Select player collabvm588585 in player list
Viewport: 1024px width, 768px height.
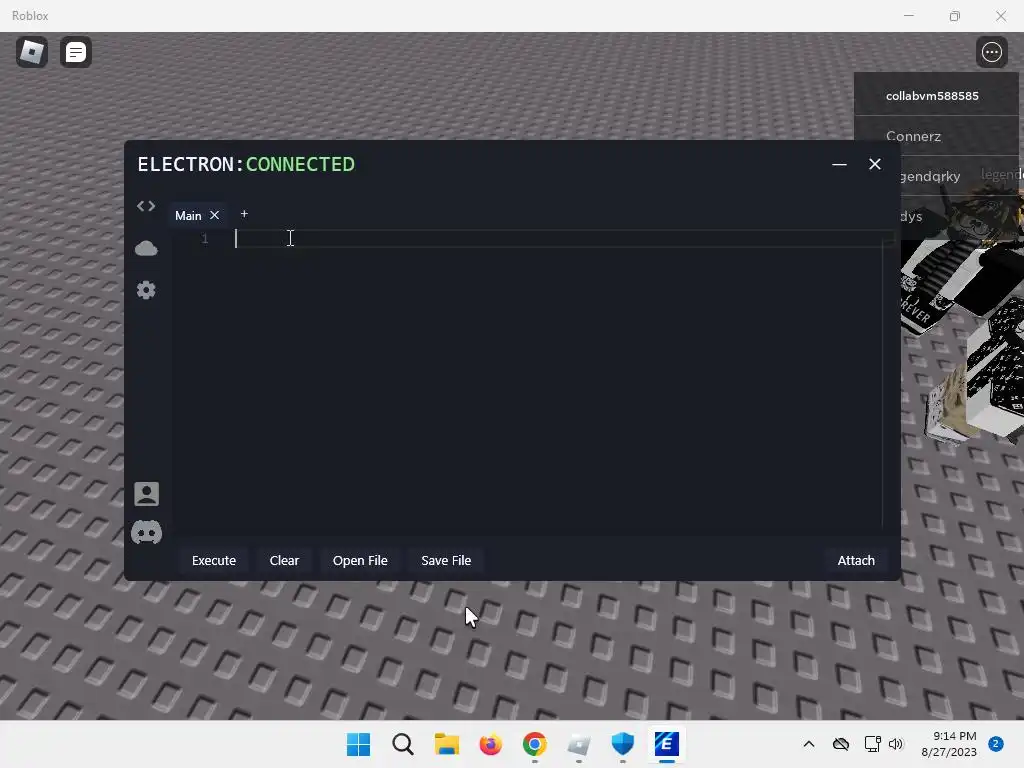[936, 95]
